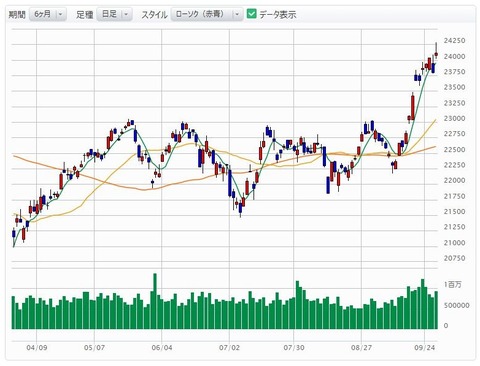Click the 06/04 date axis label
Image resolution: width=480 pixels, height=366 pixels.
[x=162, y=348]
